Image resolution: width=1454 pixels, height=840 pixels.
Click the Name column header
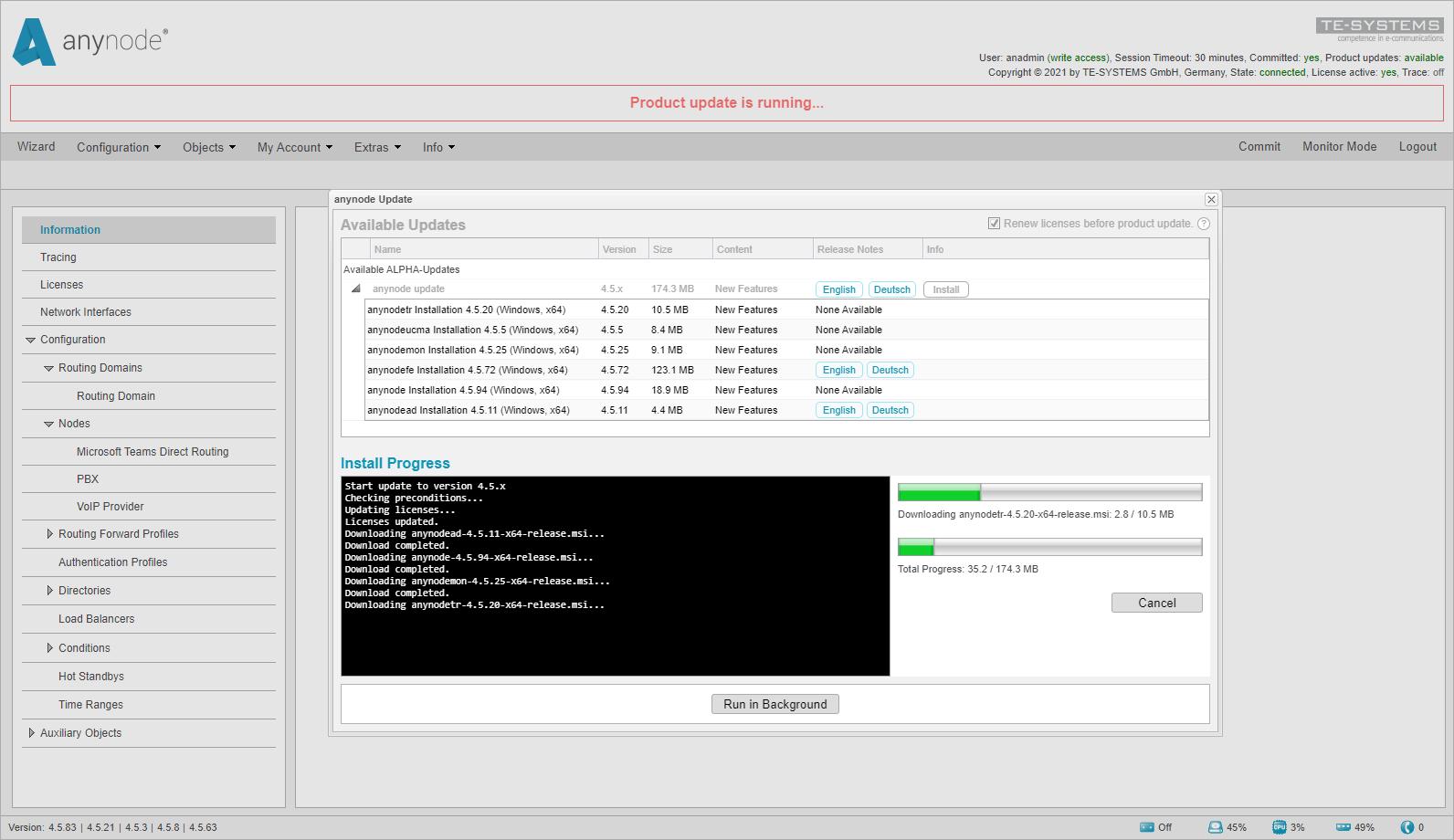point(484,249)
